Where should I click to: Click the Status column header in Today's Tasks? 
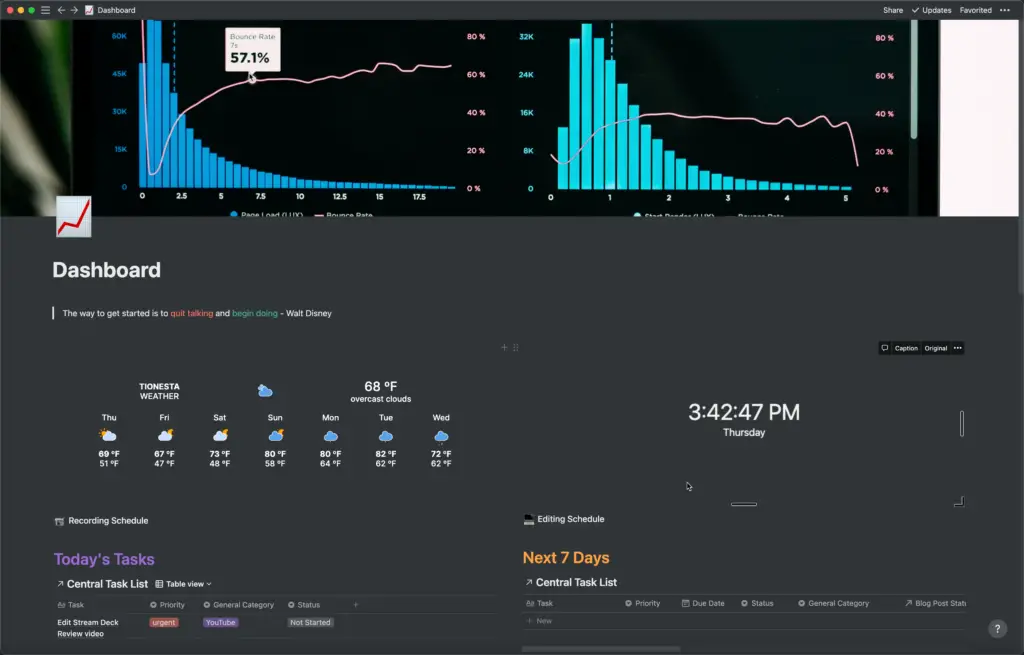[304, 605]
